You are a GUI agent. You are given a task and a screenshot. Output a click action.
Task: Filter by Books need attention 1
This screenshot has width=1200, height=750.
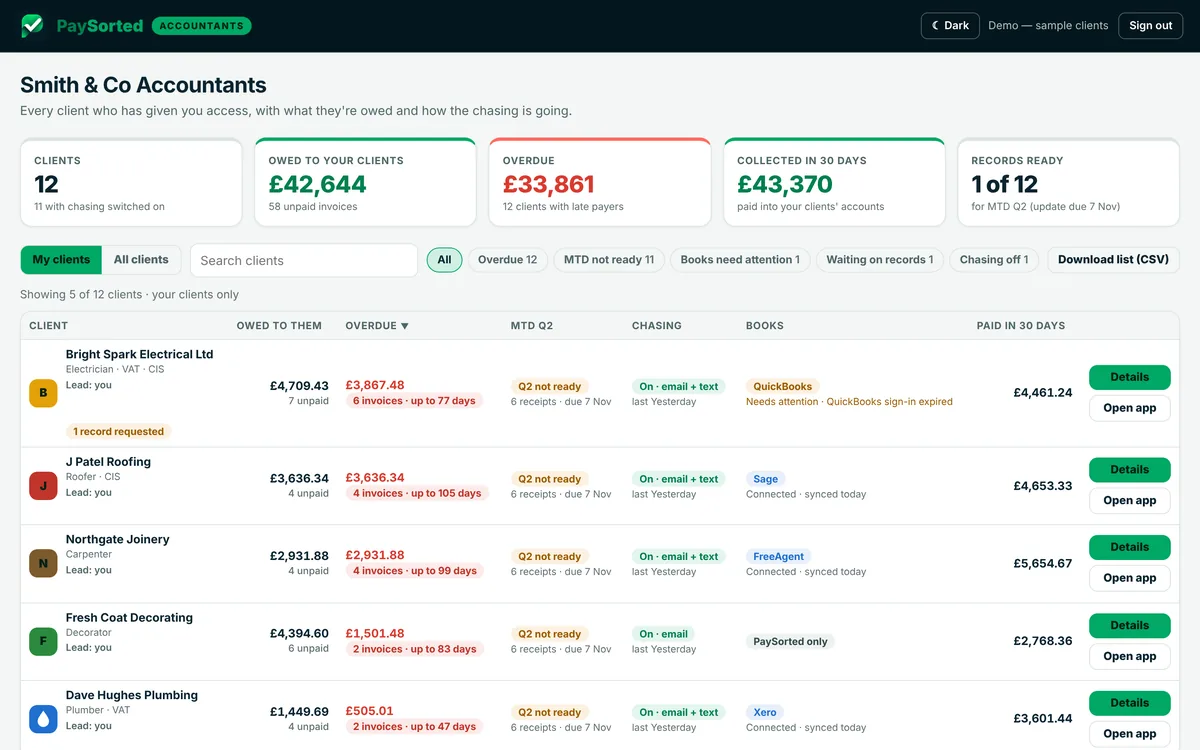tap(740, 260)
